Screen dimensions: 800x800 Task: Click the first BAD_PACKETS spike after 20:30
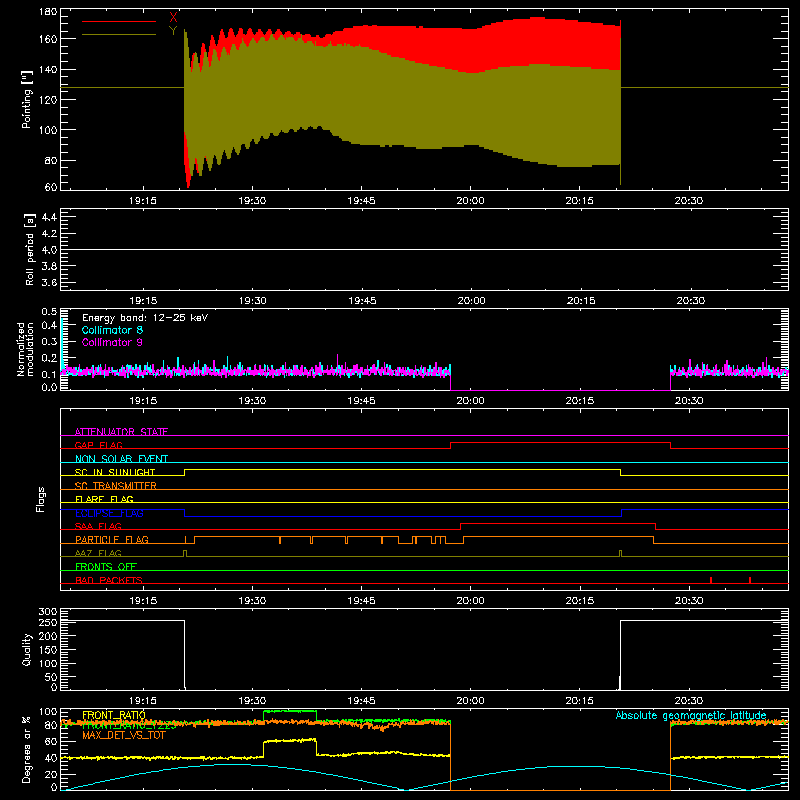(x=711, y=580)
